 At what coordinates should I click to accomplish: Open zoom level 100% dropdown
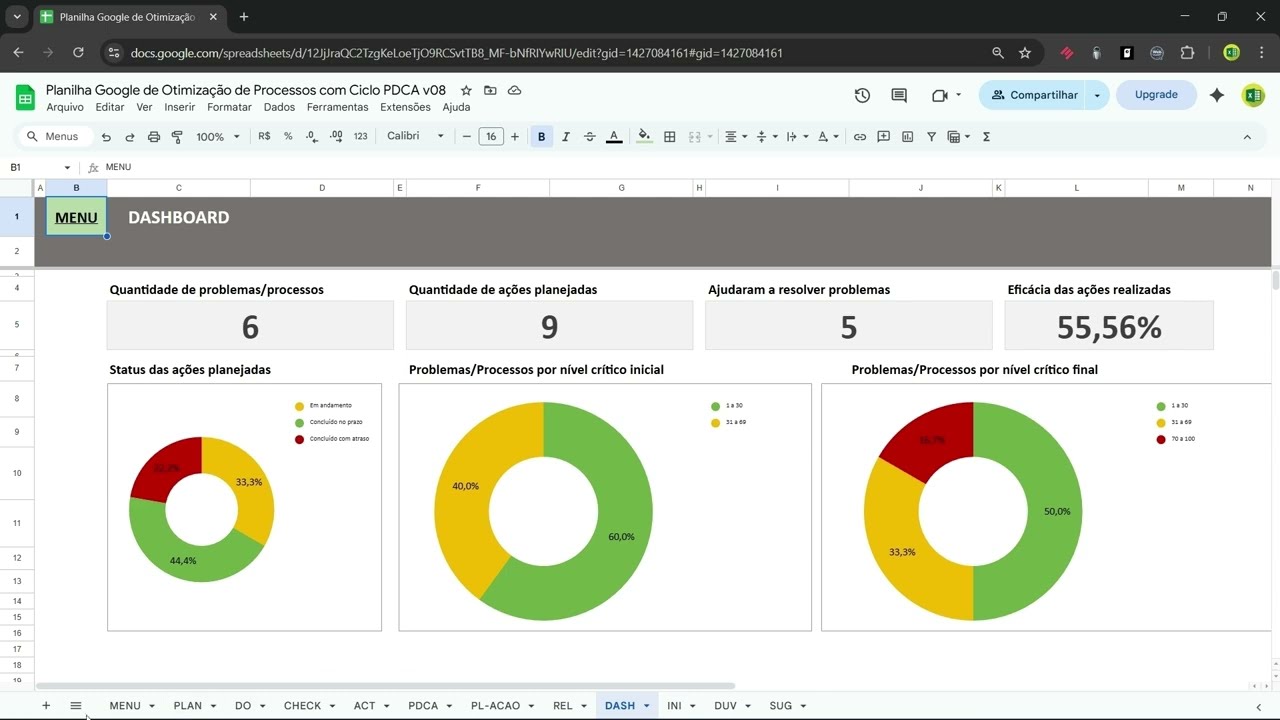tap(218, 137)
